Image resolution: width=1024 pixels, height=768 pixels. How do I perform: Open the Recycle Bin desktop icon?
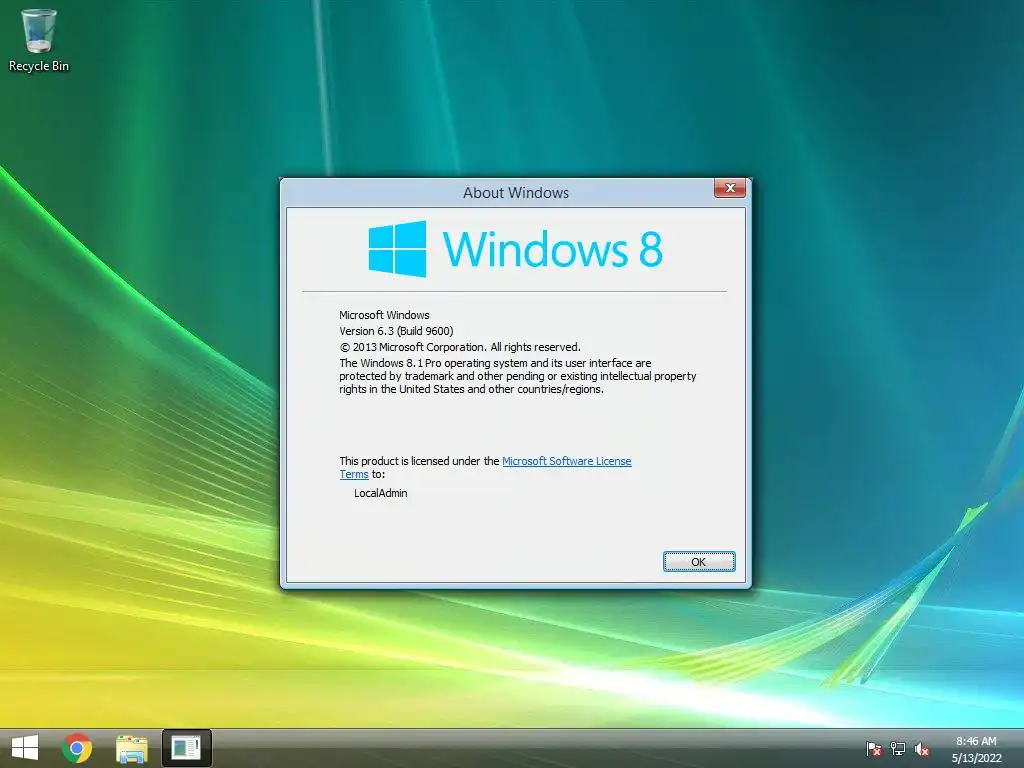(39, 39)
